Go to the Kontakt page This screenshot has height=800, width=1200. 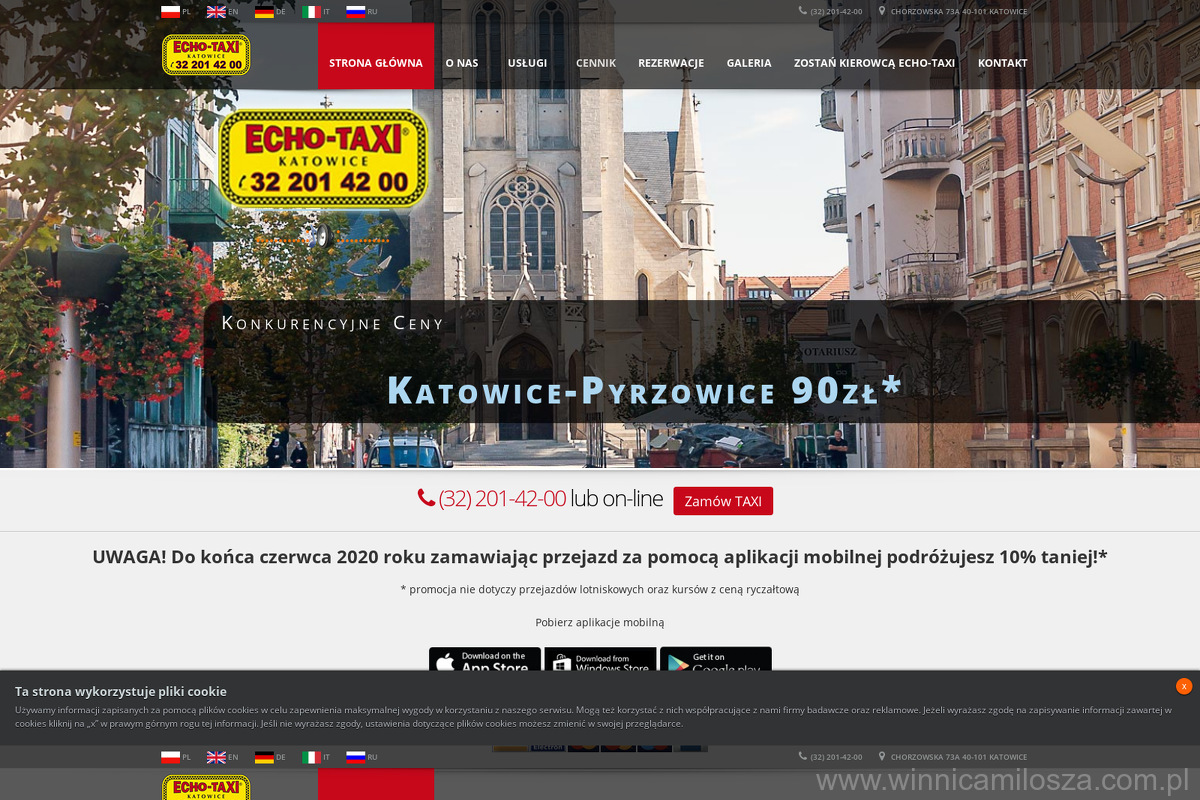click(x=1002, y=63)
